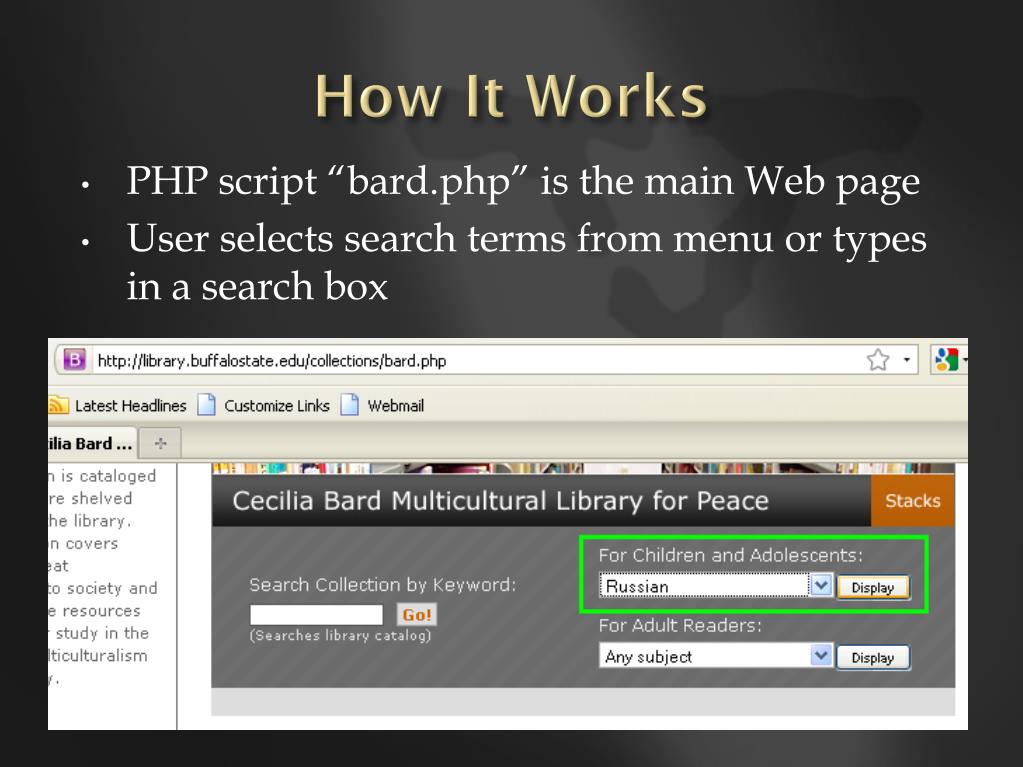This screenshot has height=767, width=1023.
Task: Click the For Children and Adolescents label
Action: [731, 555]
